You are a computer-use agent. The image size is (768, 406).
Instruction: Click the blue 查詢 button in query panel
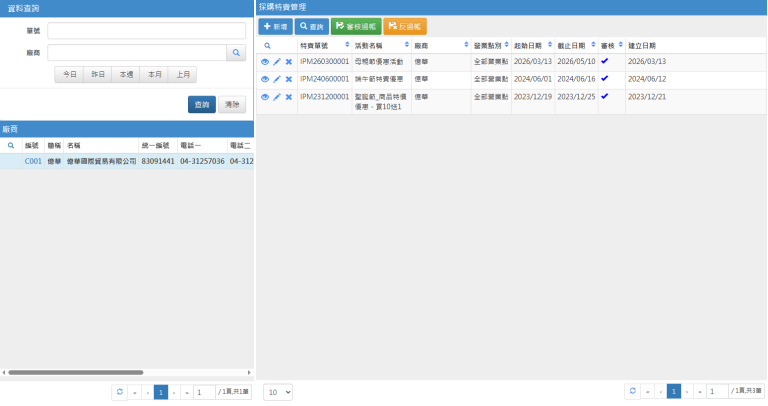coord(202,104)
